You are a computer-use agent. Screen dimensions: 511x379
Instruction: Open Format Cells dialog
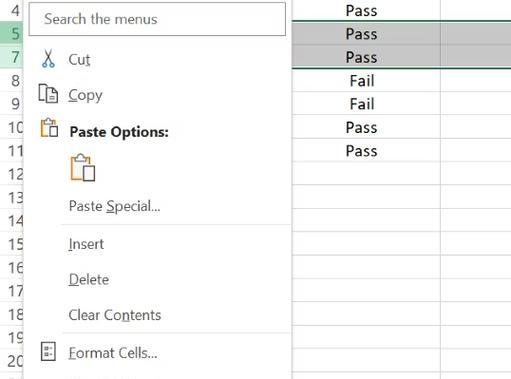(113, 353)
